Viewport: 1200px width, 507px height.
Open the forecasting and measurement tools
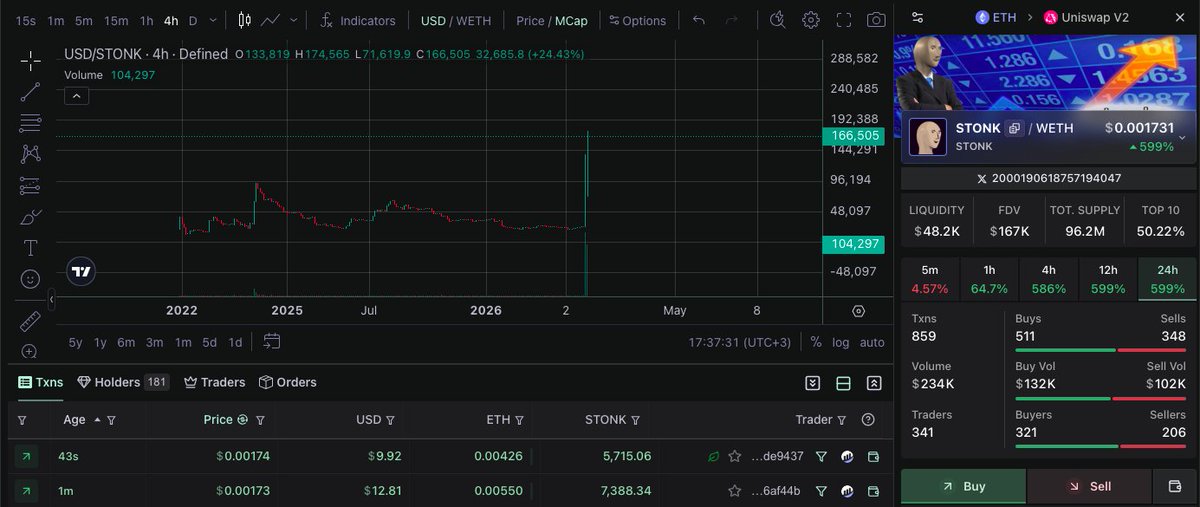[30, 185]
